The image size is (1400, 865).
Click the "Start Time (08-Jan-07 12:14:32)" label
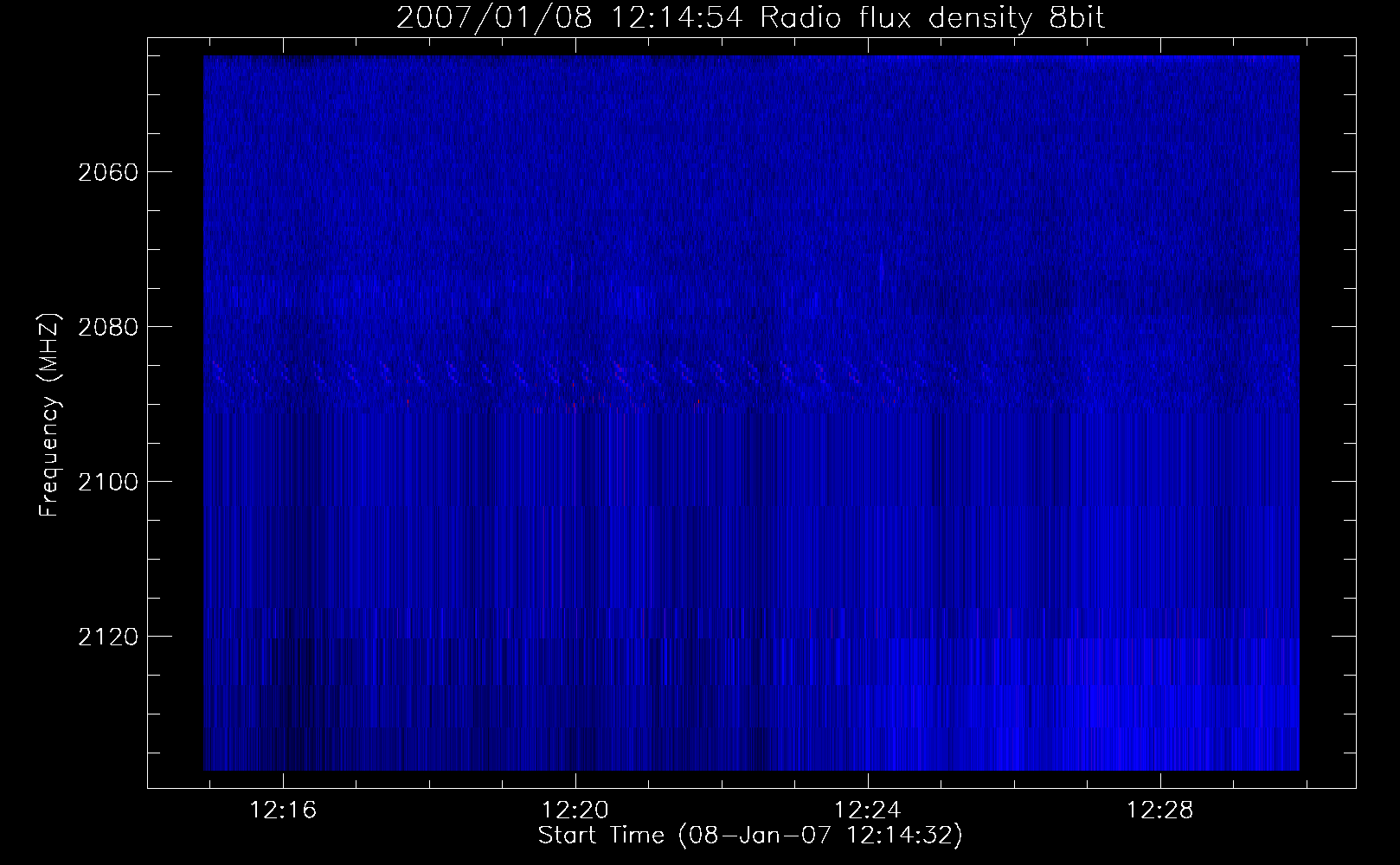click(750, 836)
